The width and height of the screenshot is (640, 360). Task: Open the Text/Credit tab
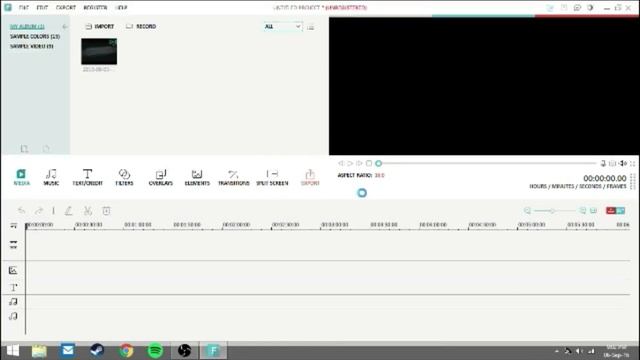pos(87,178)
